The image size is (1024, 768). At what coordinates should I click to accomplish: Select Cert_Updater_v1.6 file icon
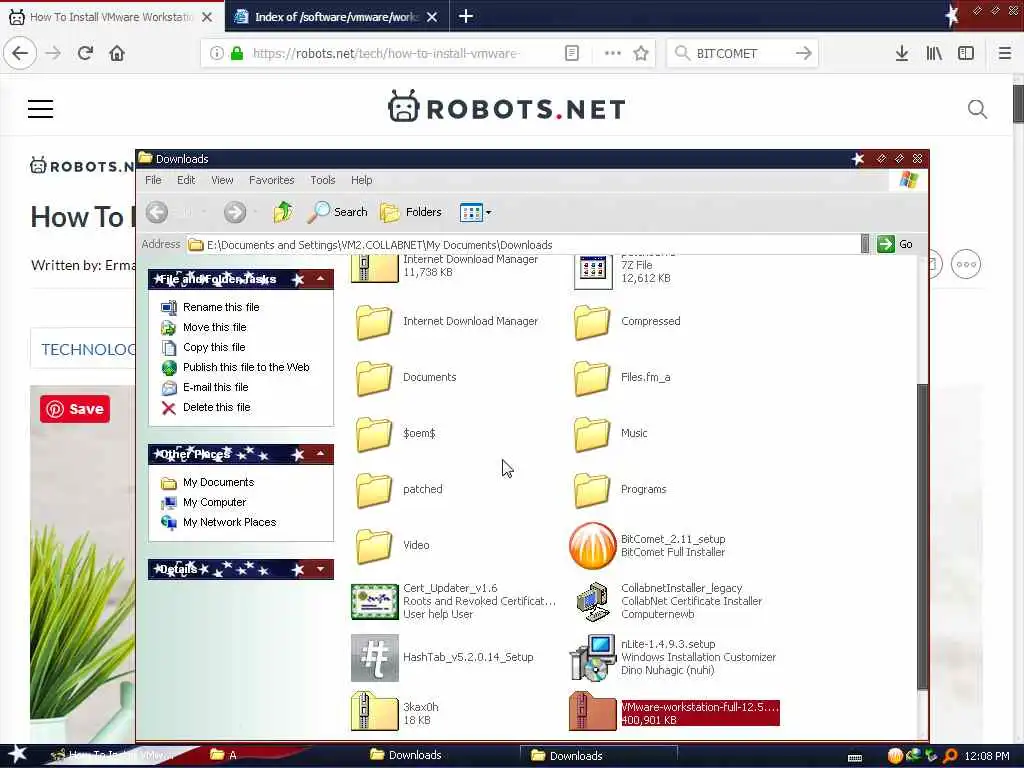[x=374, y=601]
